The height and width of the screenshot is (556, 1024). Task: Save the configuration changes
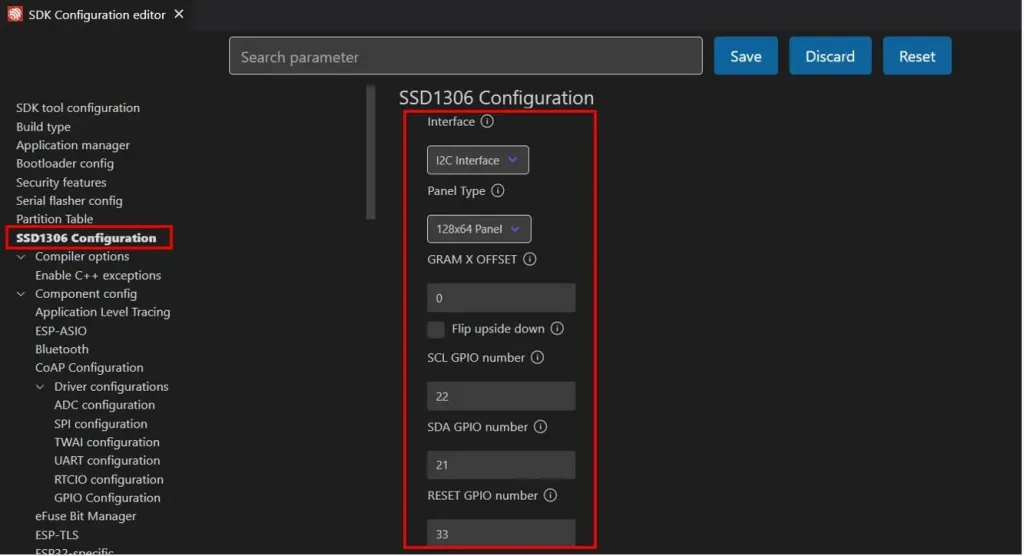[x=746, y=56]
